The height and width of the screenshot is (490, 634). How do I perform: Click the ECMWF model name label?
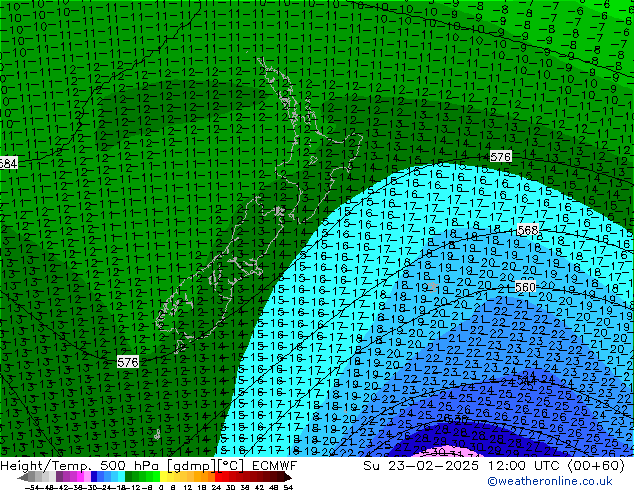pyautogui.click(x=275, y=466)
